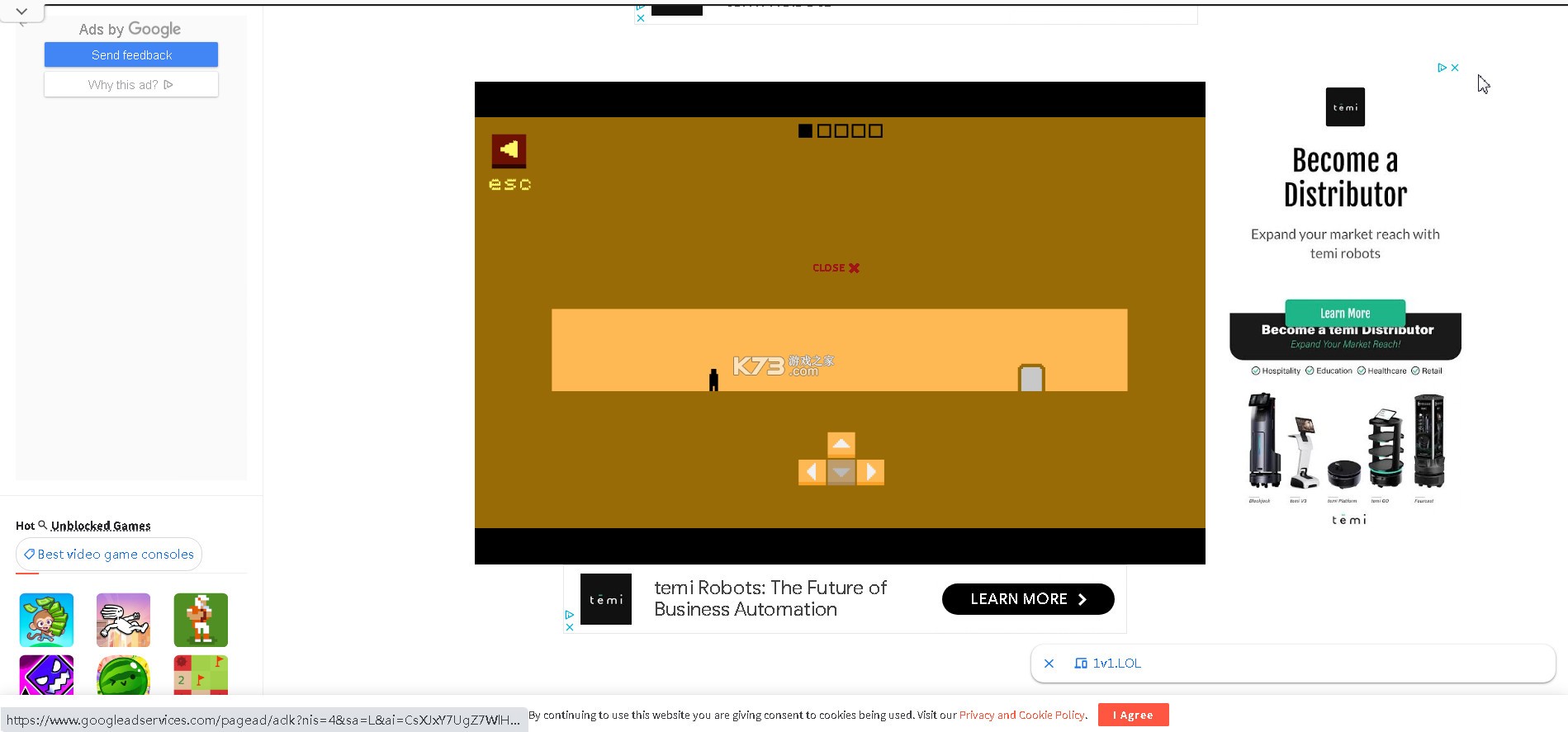Open the minesweeper flags game thumbnail
The height and width of the screenshot is (732, 1568).
click(201, 675)
